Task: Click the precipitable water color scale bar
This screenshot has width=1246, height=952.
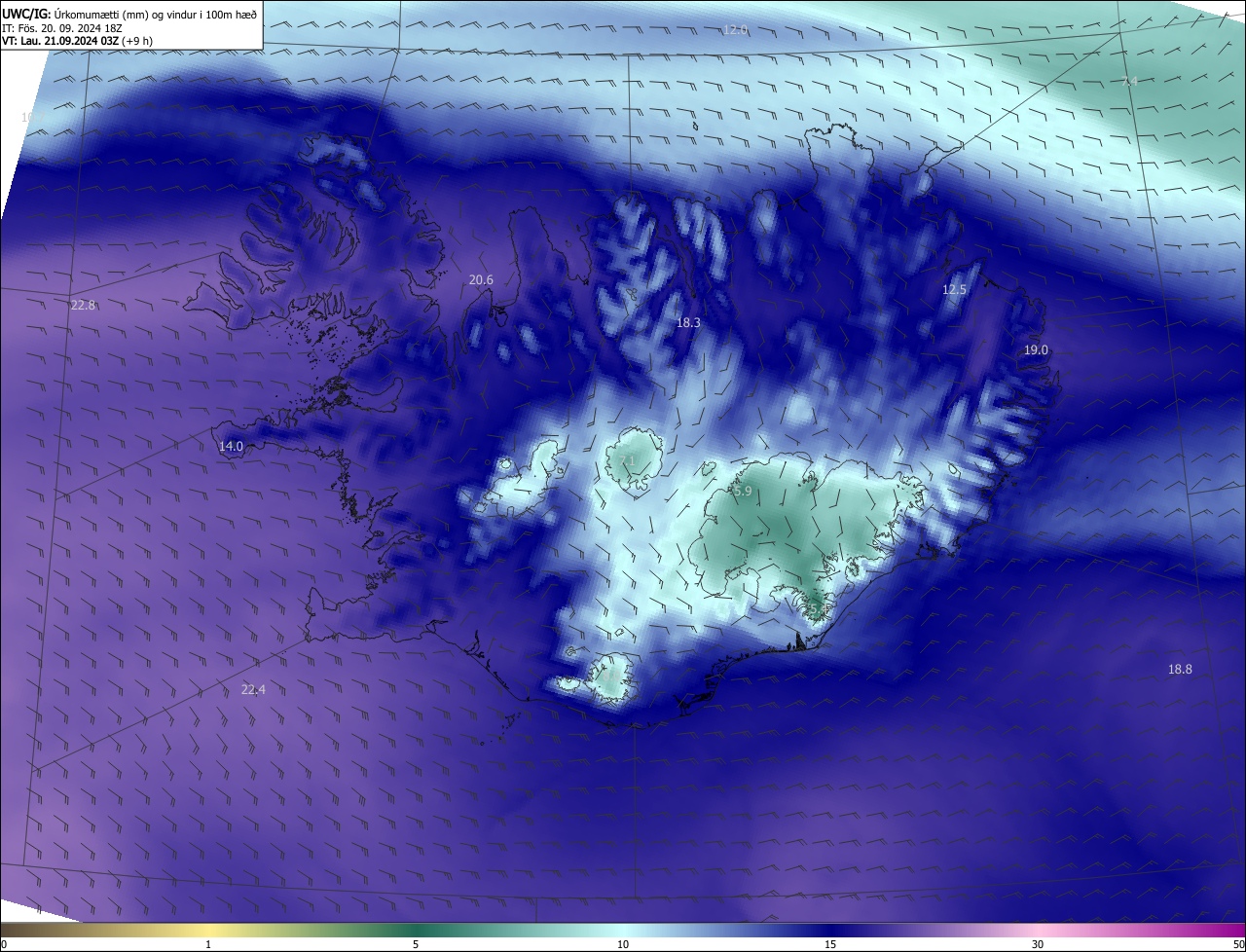Action: point(623,930)
